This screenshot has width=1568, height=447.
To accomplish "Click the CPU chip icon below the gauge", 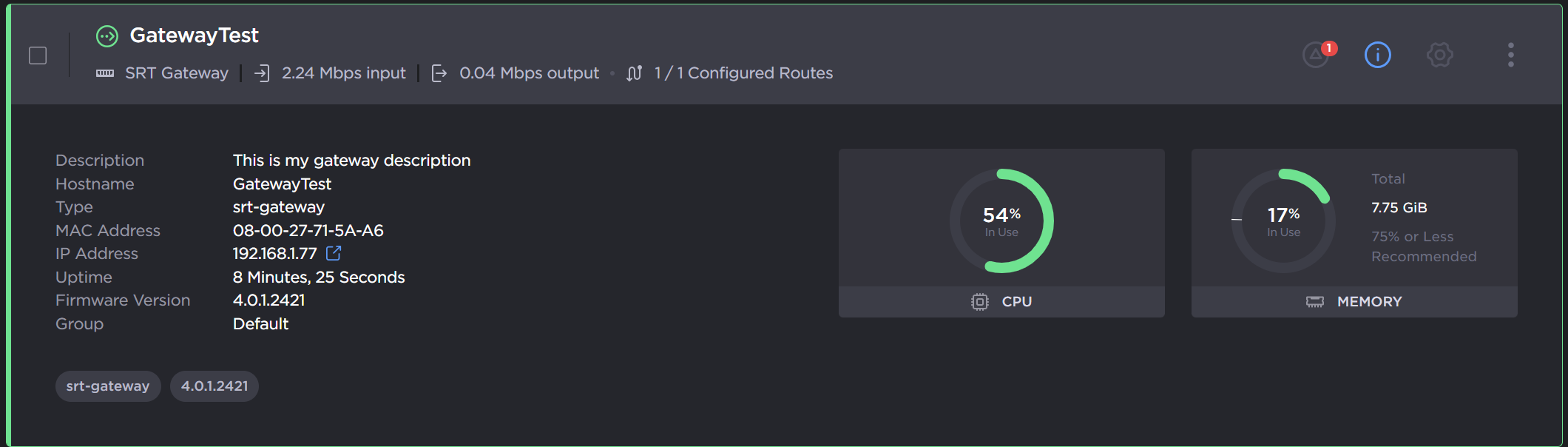I will coord(979,301).
